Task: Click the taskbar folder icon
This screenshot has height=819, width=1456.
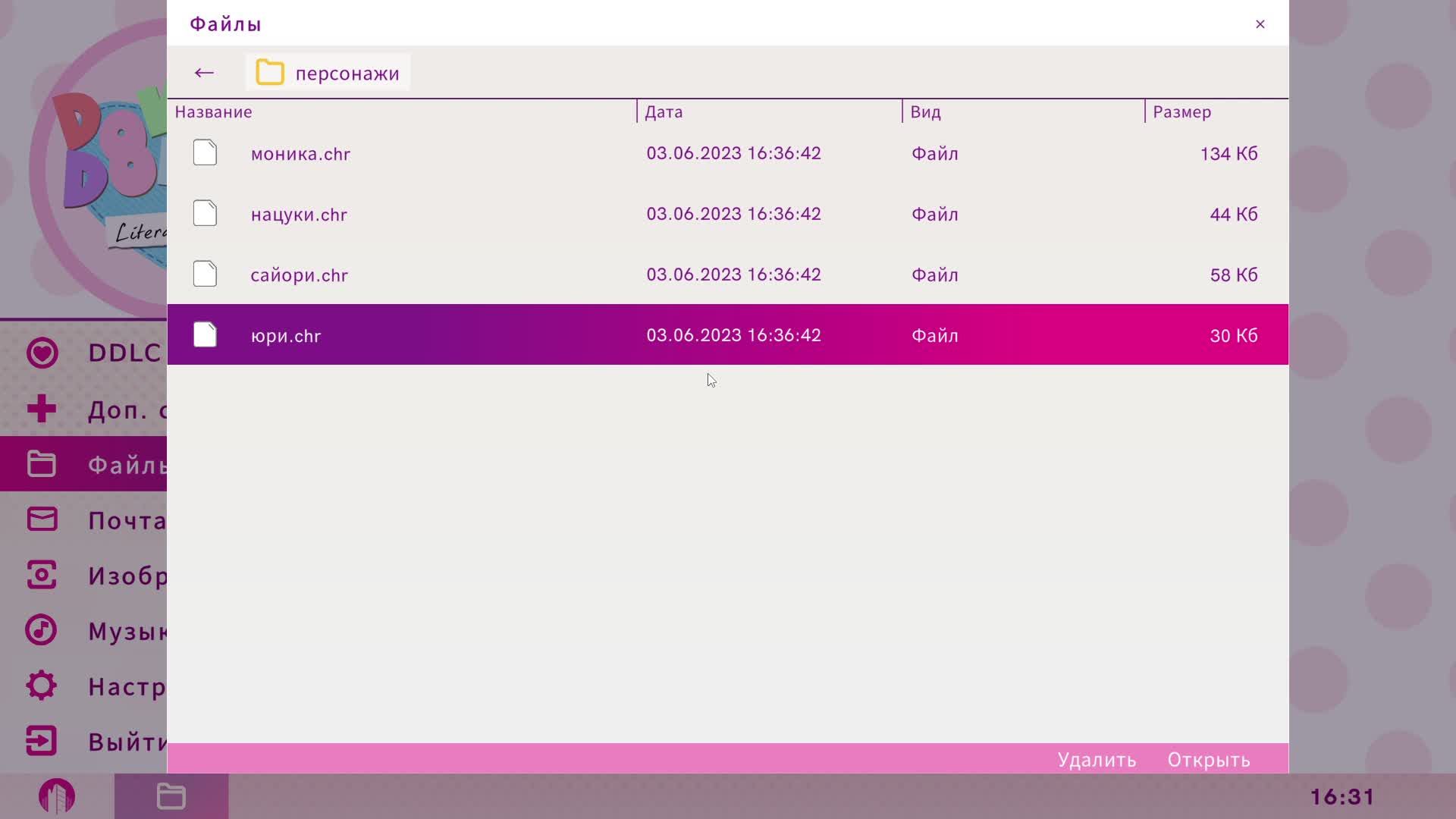Action: (171, 796)
